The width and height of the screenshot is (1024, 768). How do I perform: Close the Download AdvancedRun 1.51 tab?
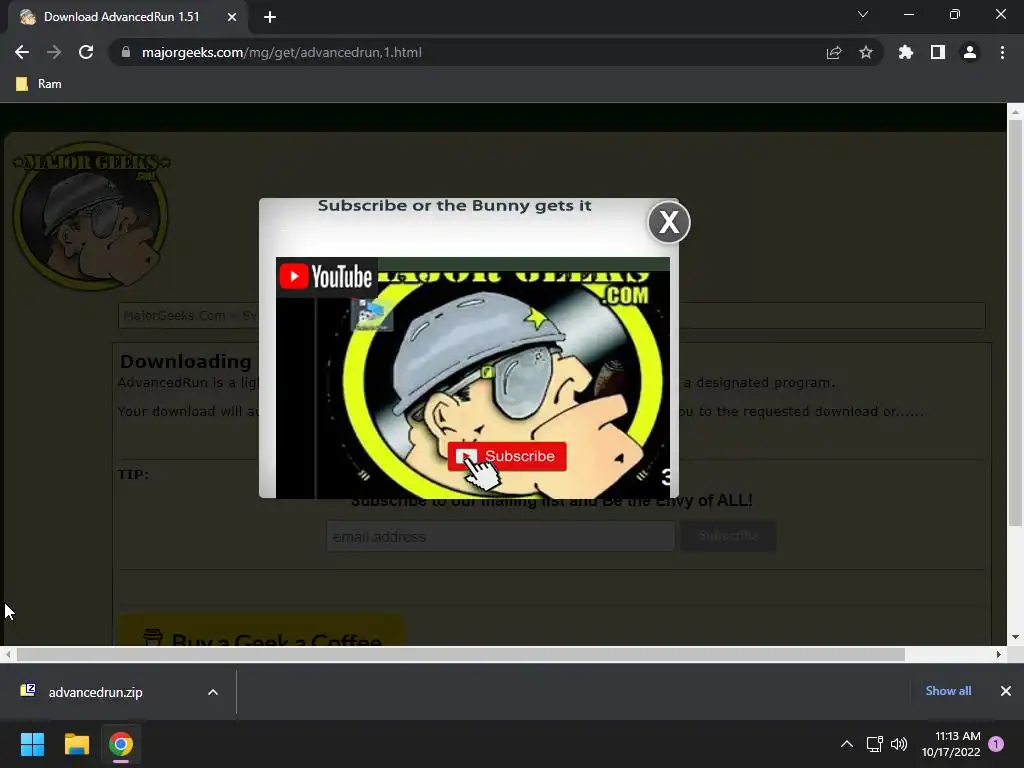pyautogui.click(x=232, y=17)
